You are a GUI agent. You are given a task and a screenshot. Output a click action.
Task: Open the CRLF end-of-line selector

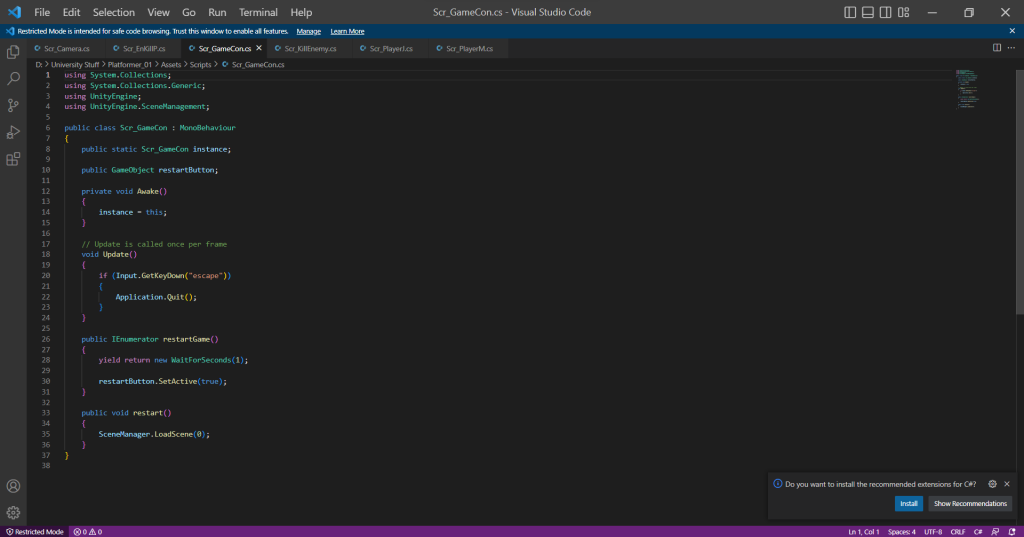(x=958, y=532)
